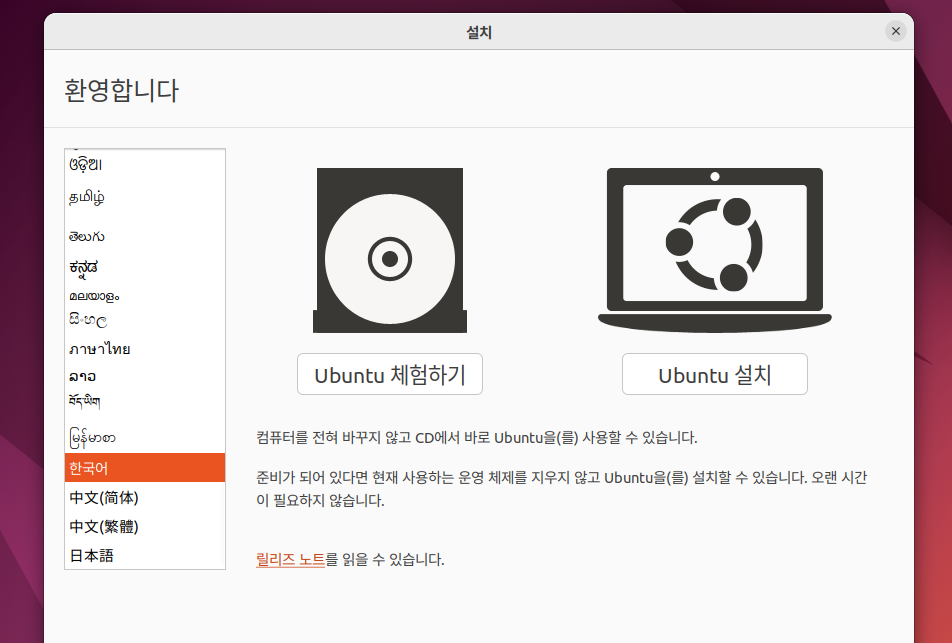952x643 pixels.
Task: Click the Ubuntu 설치 button
Action: [x=715, y=374]
